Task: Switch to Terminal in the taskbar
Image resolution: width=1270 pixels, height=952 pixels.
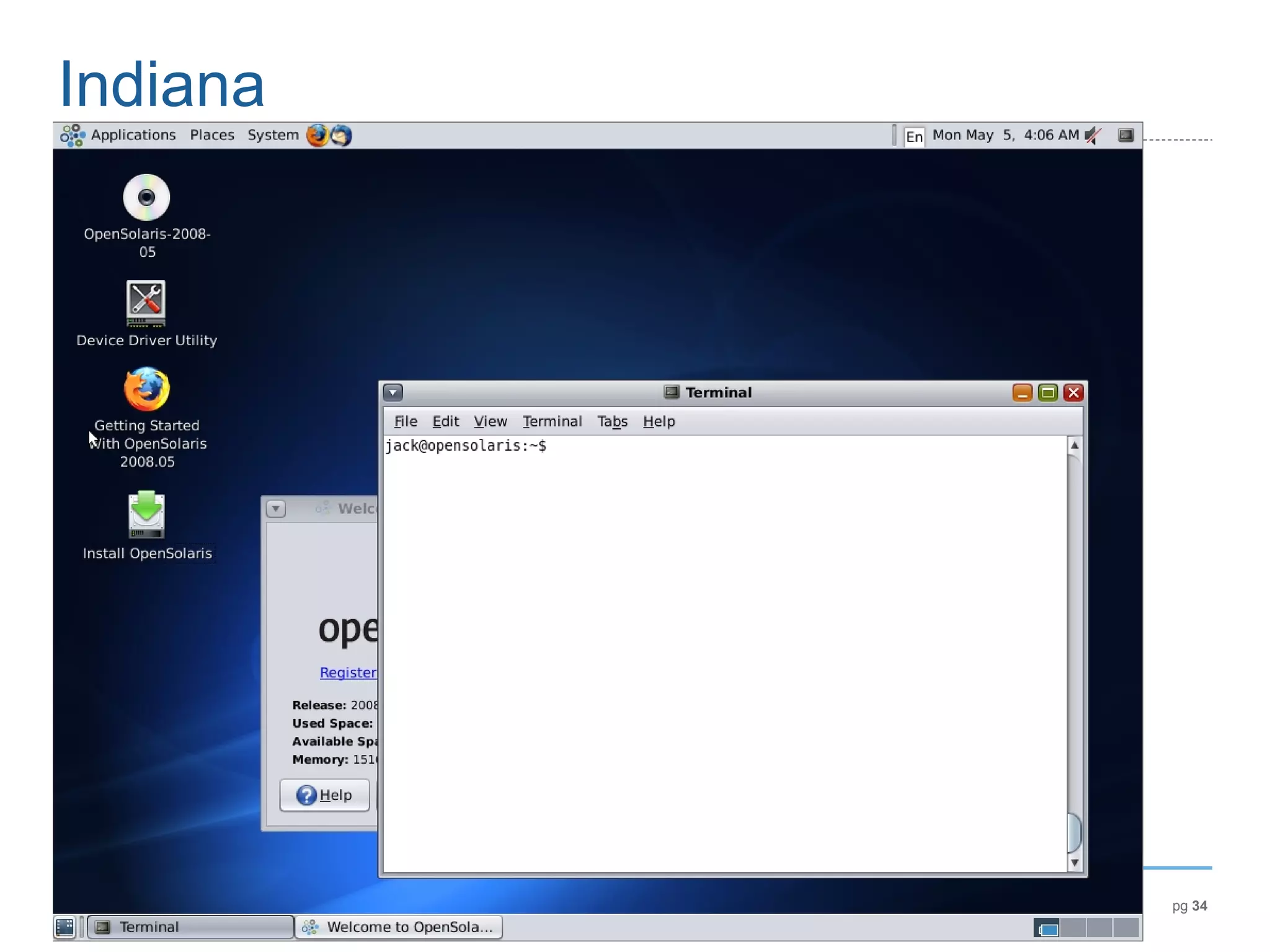Action: 190,927
